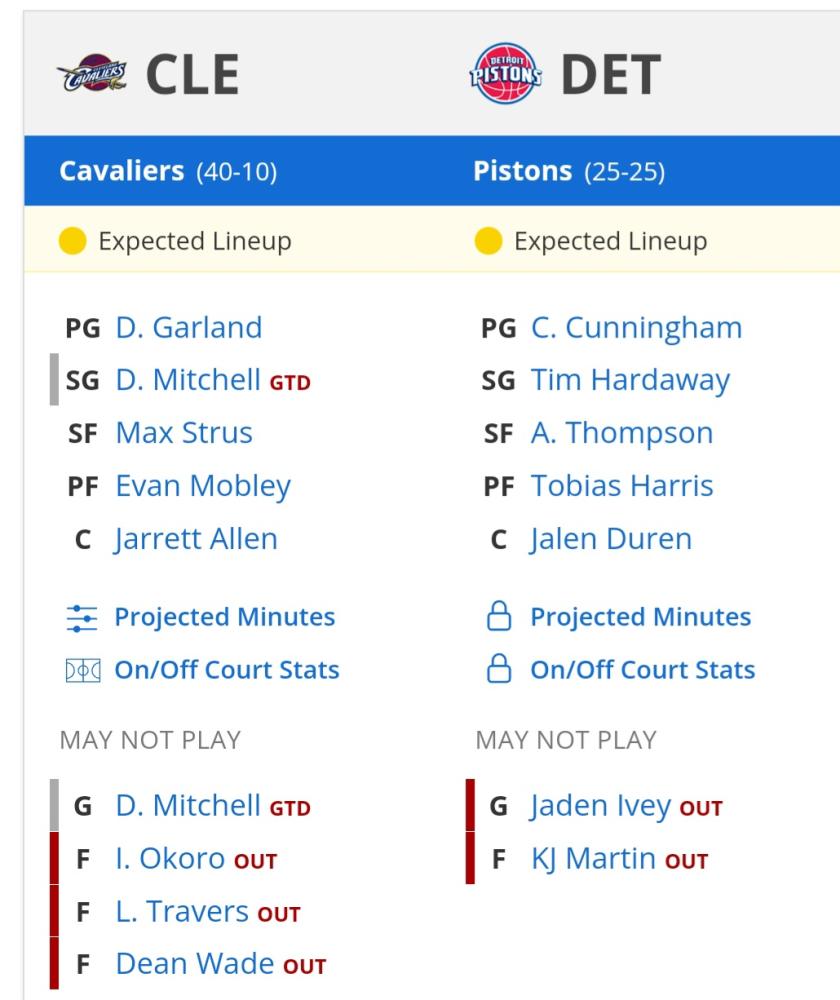Viewport: 840px width, 1000px height.
Task: Click the yellow Expected Lineup dot for Cavaliers
Action: [x=72, y=241]
